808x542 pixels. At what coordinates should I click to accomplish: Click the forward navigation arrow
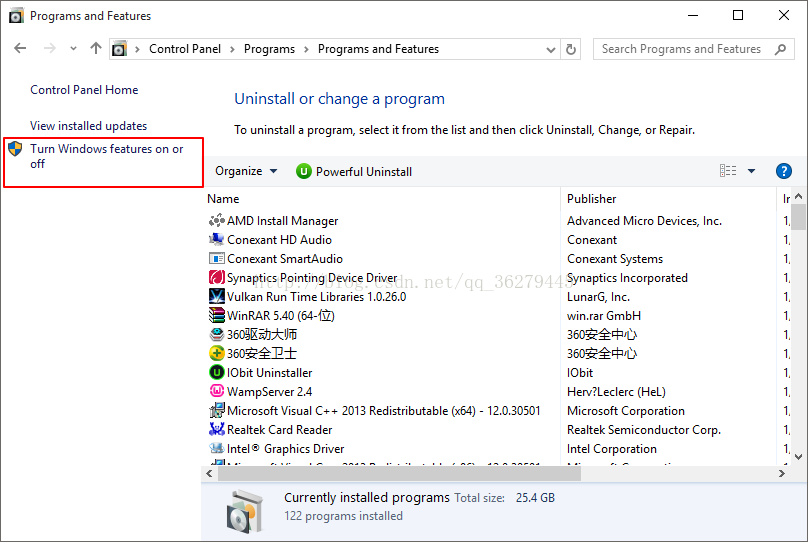pyautogui.click(x=49, y=48)
